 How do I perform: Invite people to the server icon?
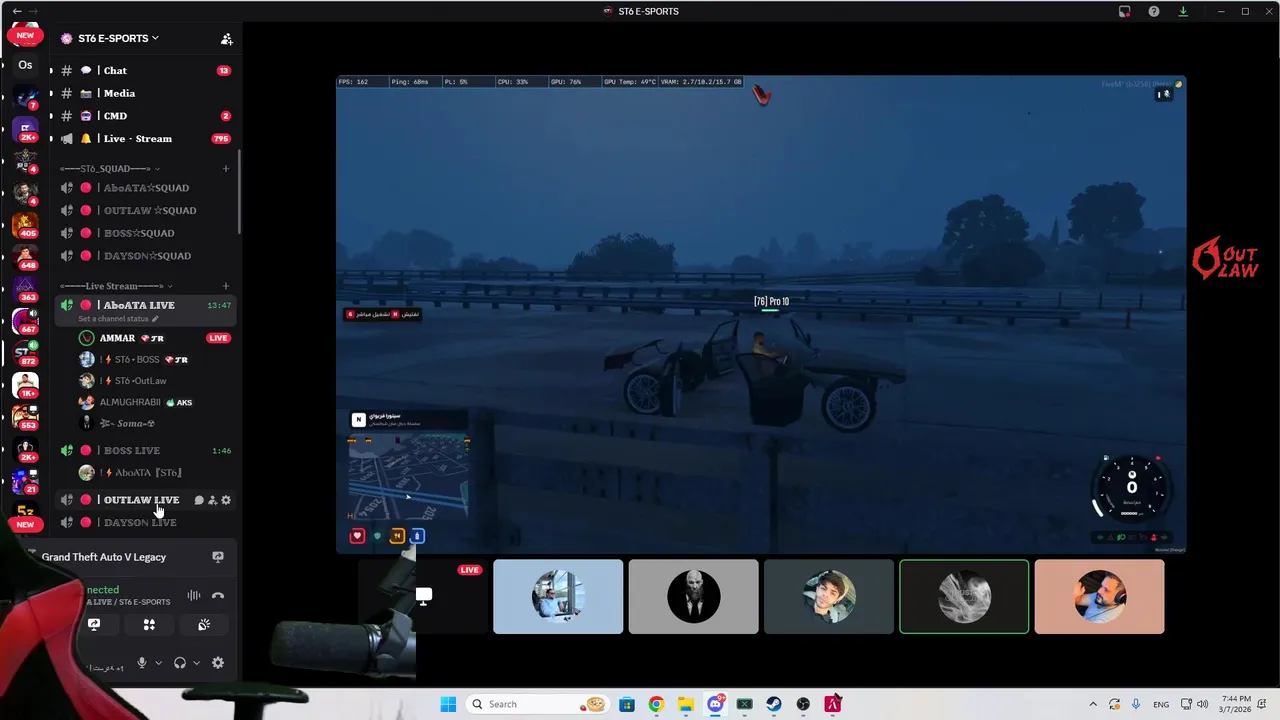[227, 39]
